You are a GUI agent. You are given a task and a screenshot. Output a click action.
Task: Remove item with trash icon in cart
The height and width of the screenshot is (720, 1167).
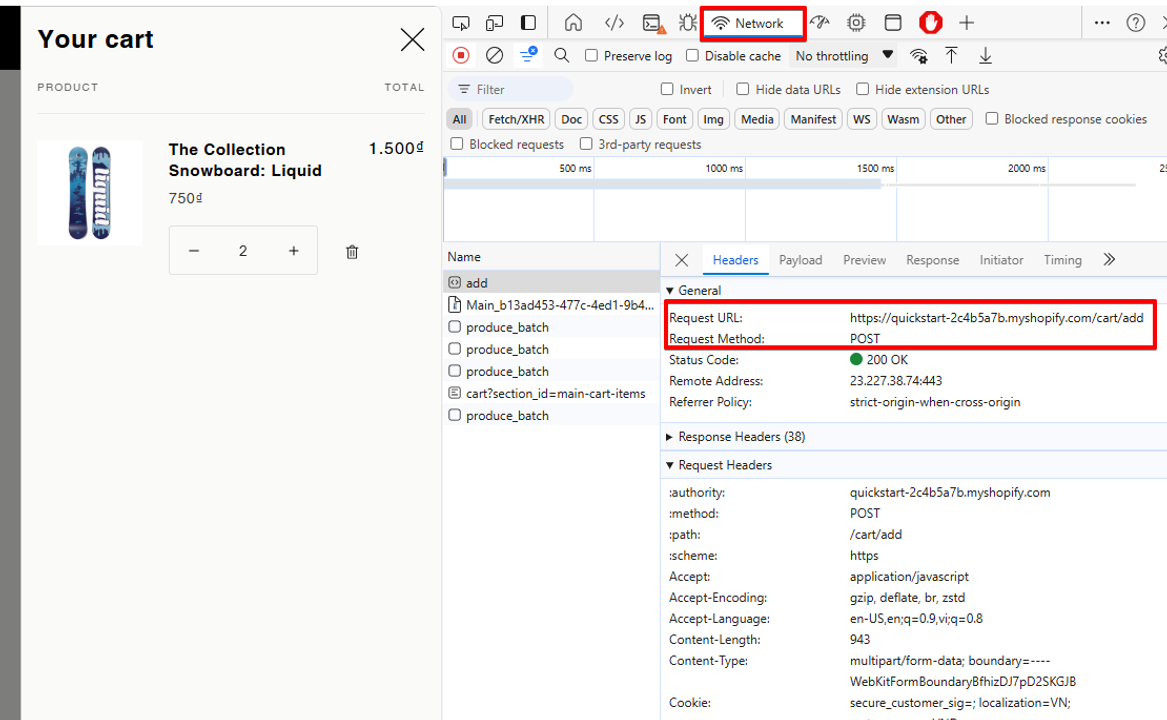352,252
